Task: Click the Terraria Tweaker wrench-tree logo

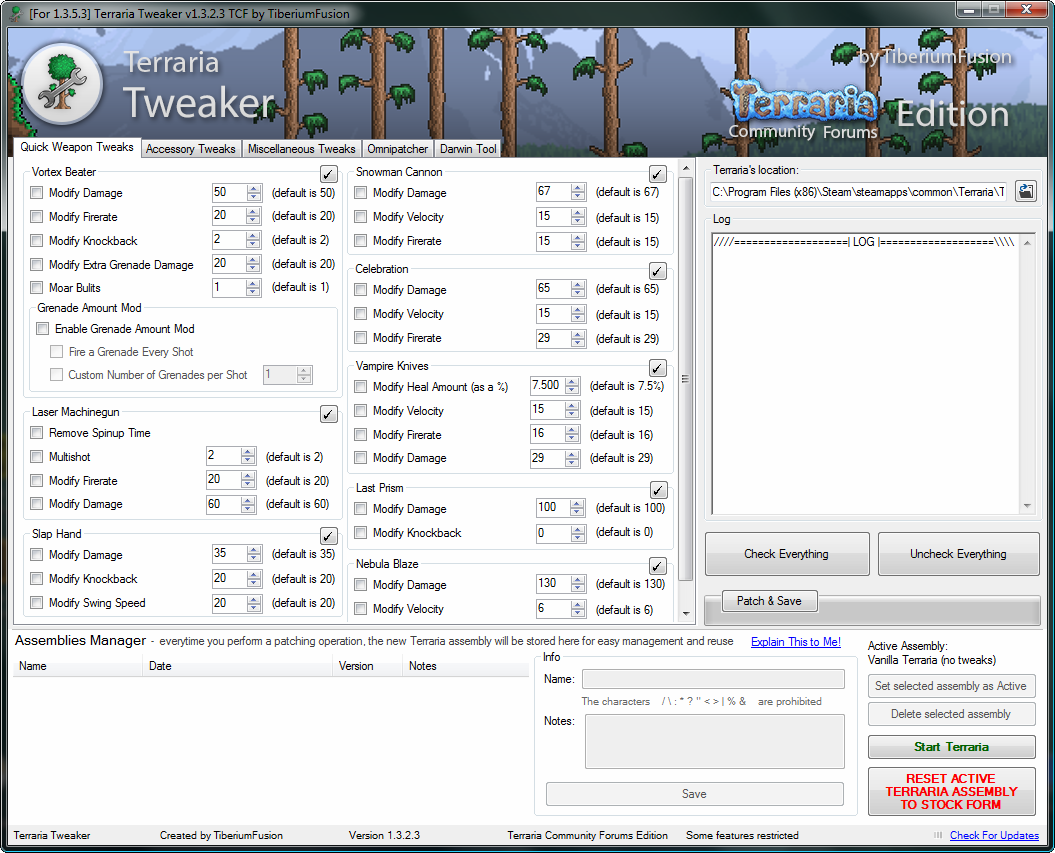Action: coord(62,84)
